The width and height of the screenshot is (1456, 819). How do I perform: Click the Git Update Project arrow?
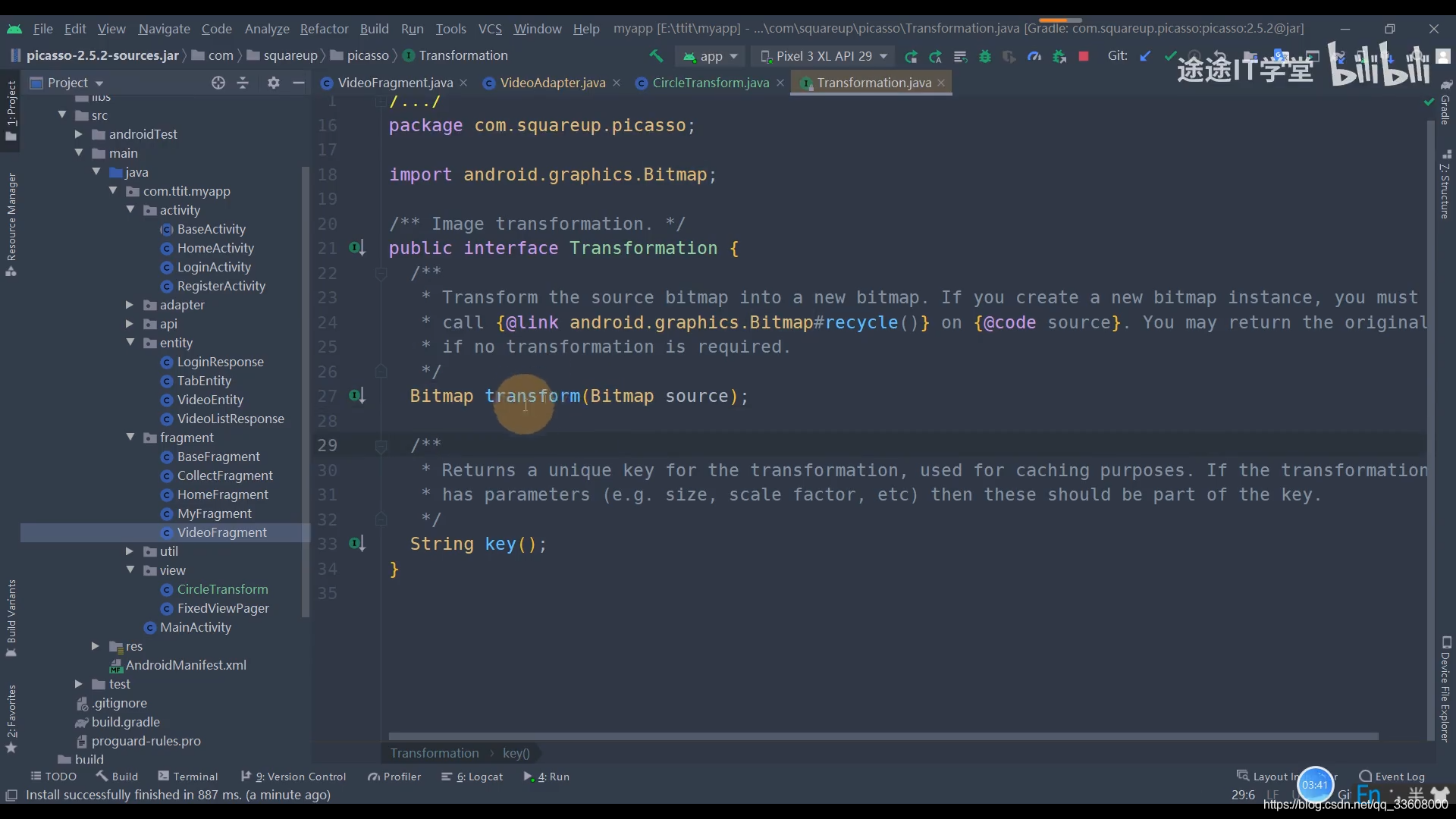pos(1146,56)
